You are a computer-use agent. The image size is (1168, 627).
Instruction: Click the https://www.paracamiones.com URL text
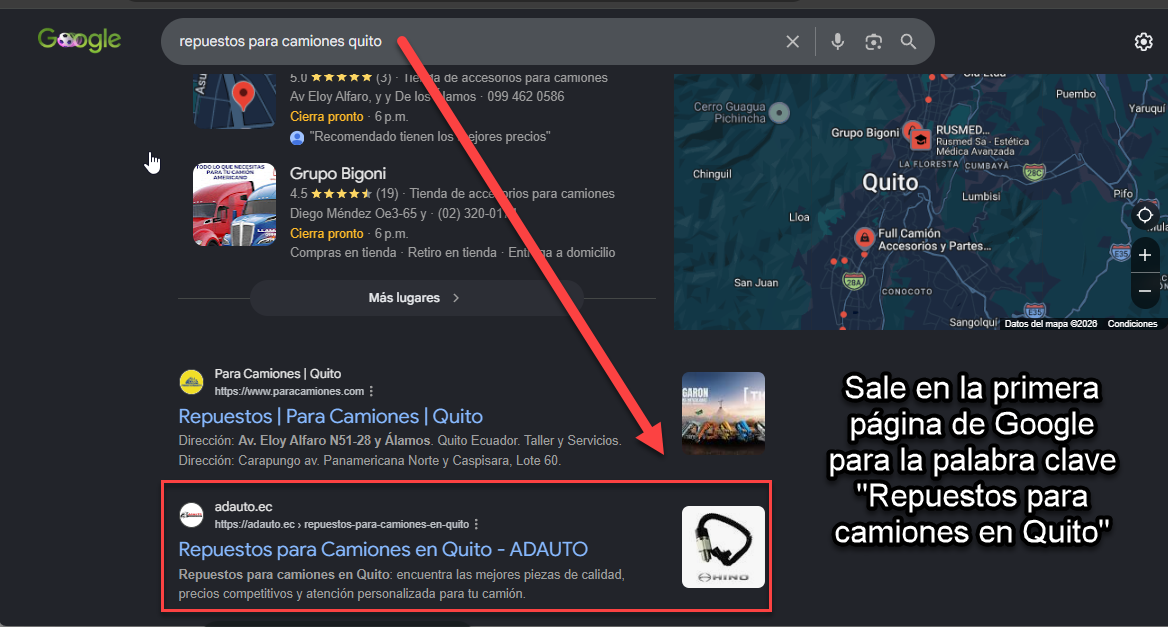tap(289, 391)
